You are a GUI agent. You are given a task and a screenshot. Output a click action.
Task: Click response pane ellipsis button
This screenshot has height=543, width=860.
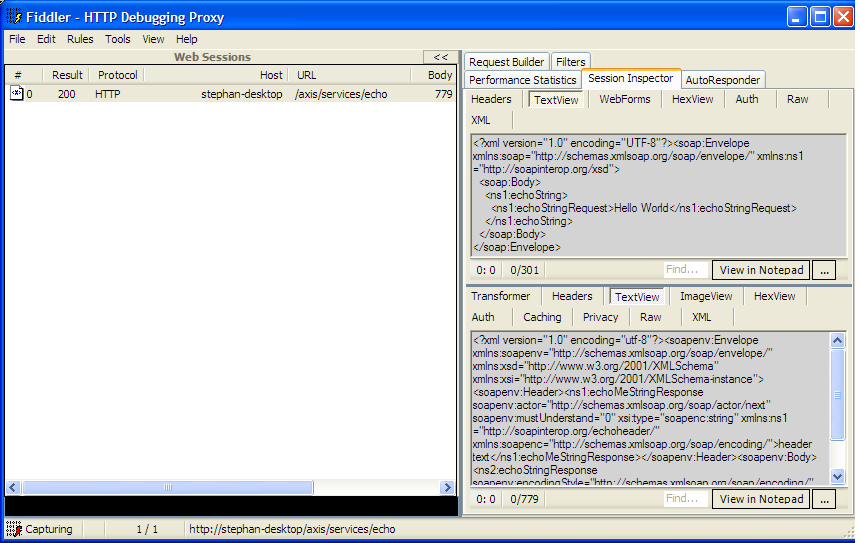tap(824, 499)
